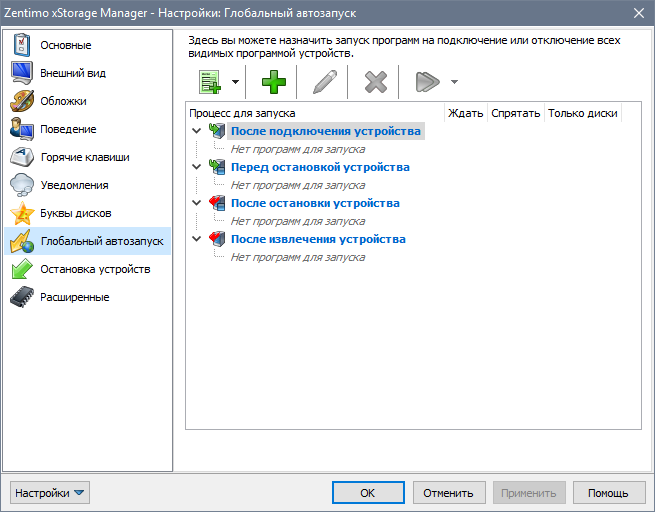This screenshot has height=512, width=655.
Task: Click Нет программ для запуска under После извлечения
Action: 298,257
